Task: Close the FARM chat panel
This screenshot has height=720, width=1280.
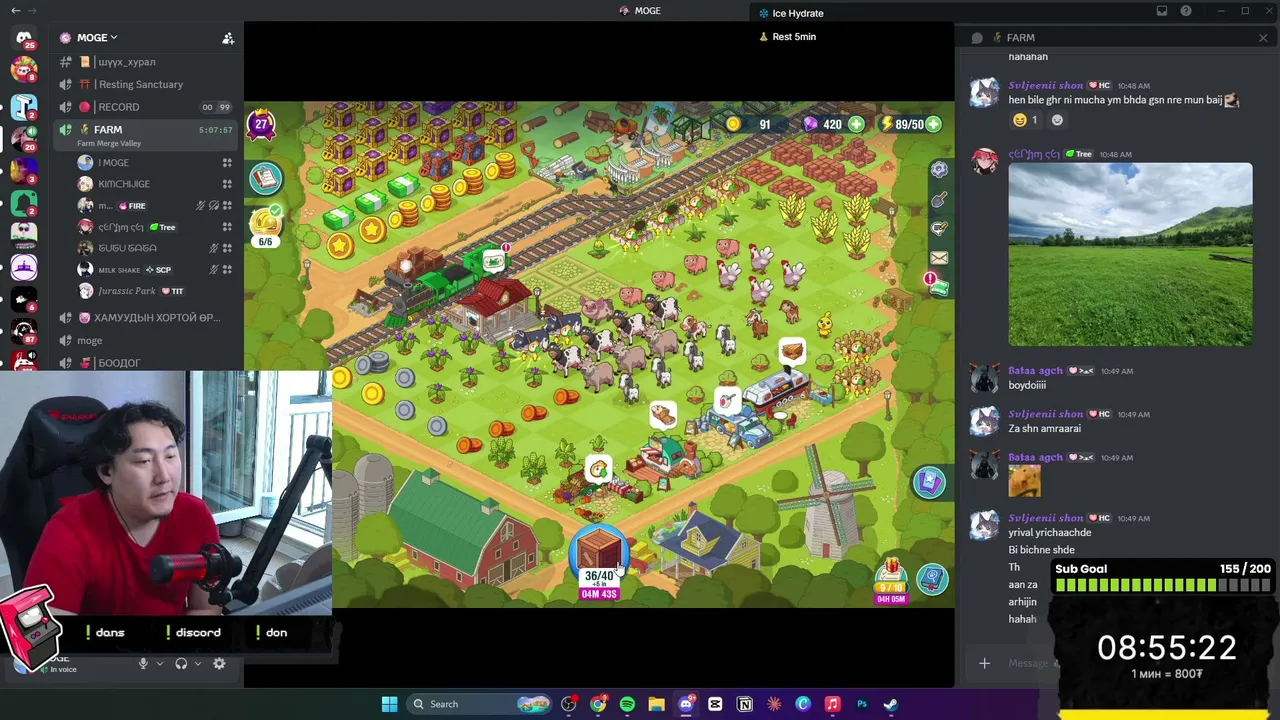Action: [x=1263, y=38]
